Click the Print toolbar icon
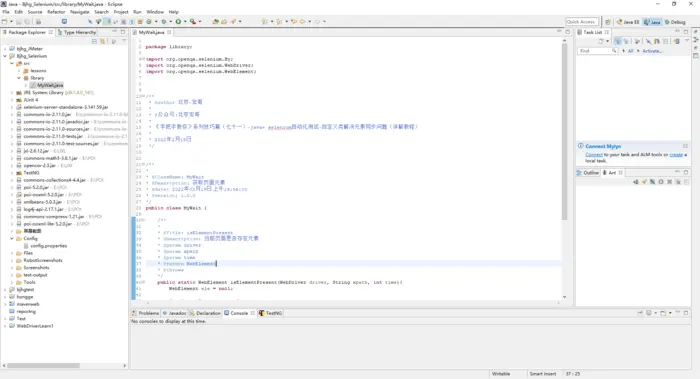Image resolution: width=700 pixels, height=379 pixels. pos(38,21)
